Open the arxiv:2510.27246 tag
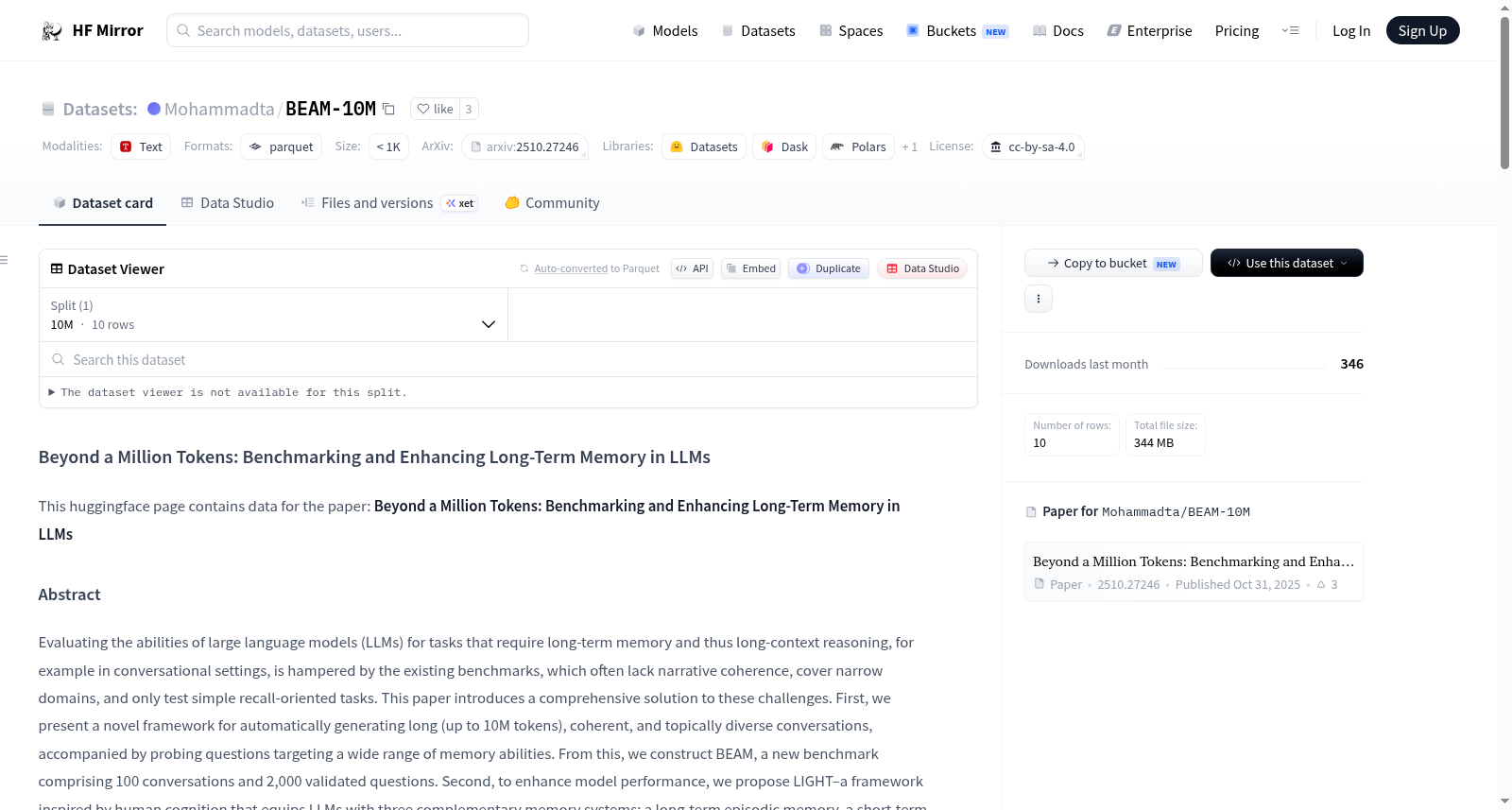 [x=524, y=146]
